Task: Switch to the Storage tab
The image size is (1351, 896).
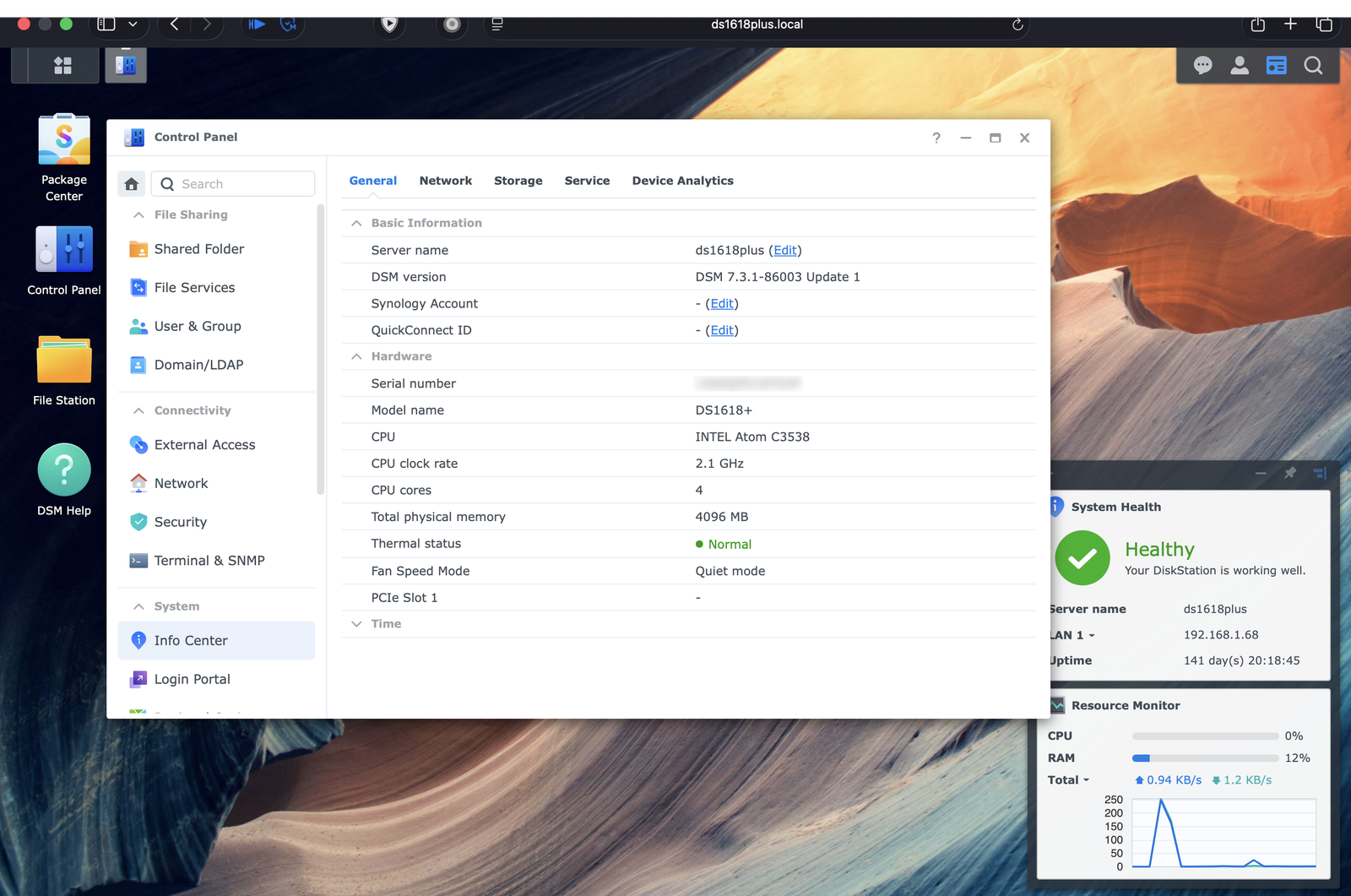Action: coord(518,181)
